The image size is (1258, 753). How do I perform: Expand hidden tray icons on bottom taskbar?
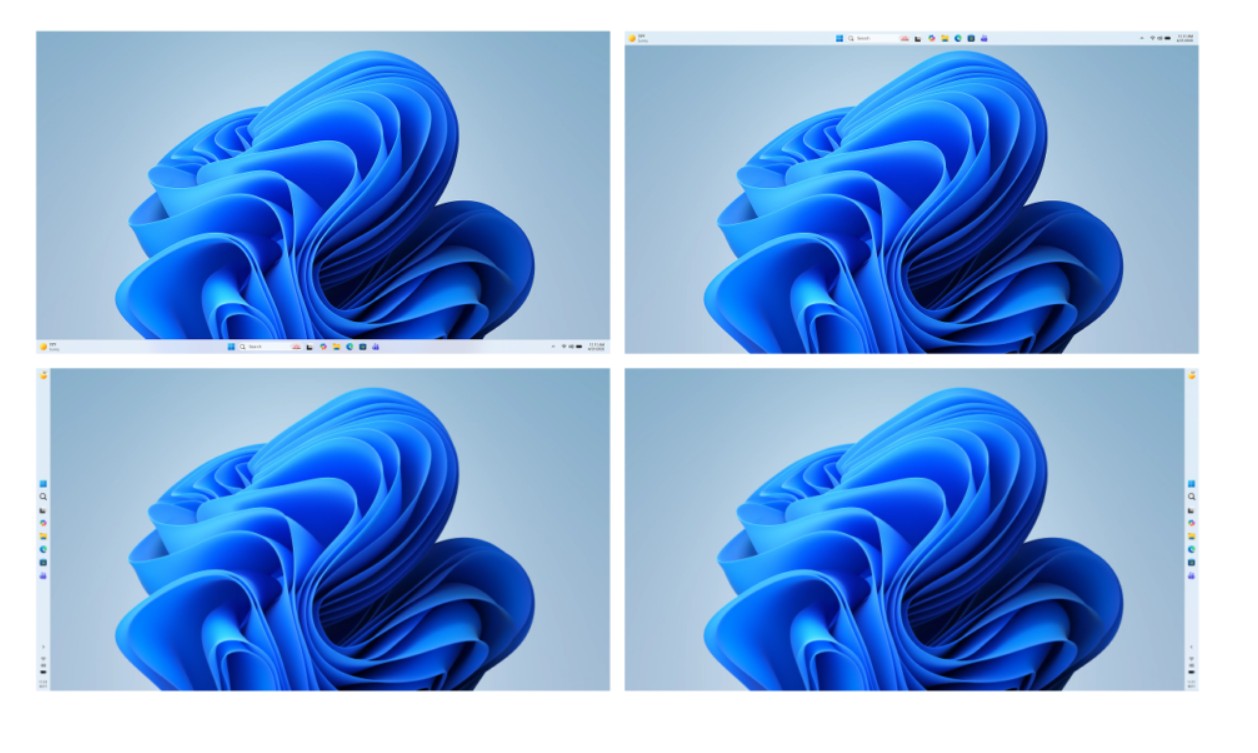(553, 346)
